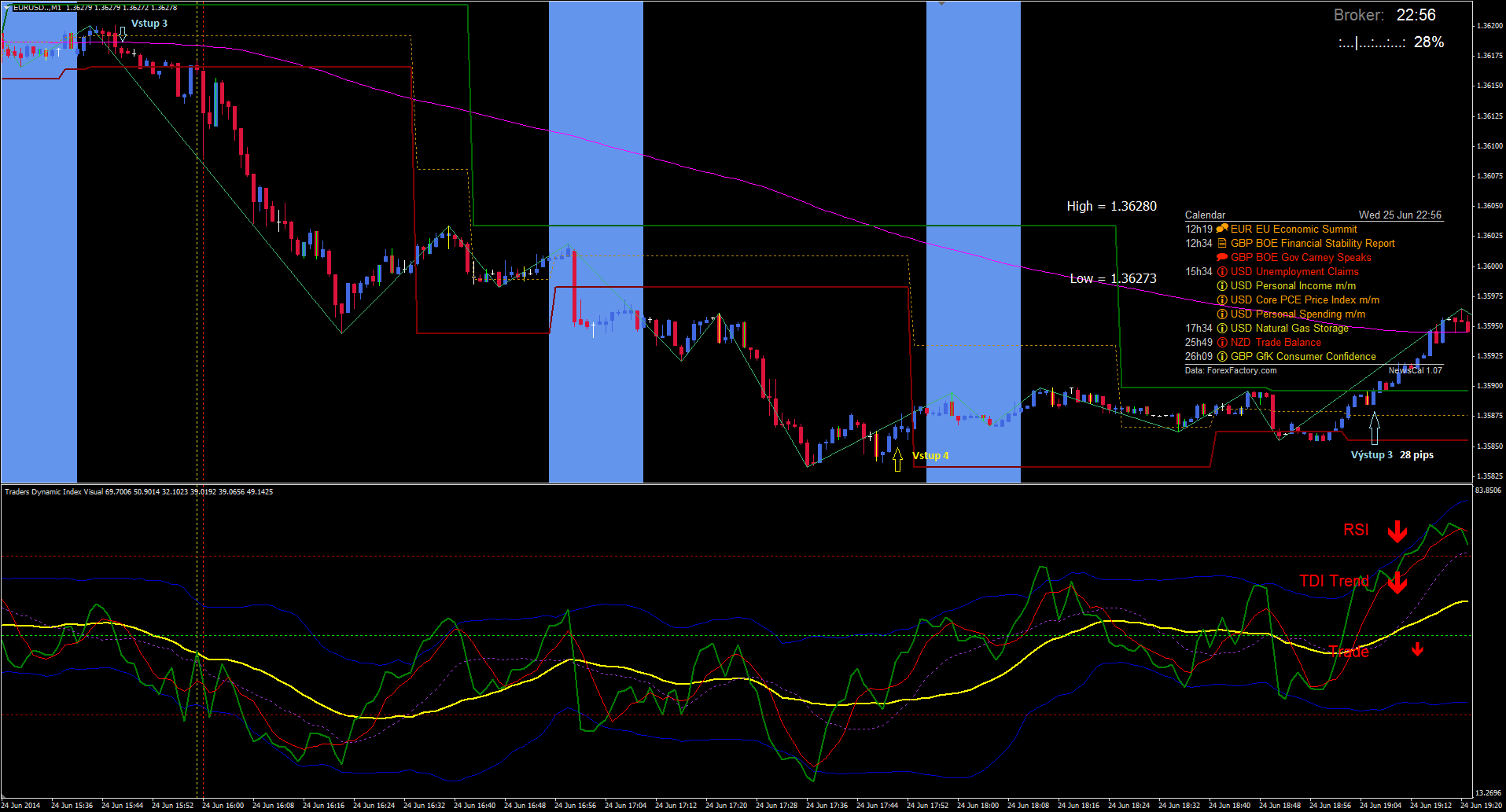
Task: Click the USD Core PCE Price Index entry
Action: coord(1305,300)
